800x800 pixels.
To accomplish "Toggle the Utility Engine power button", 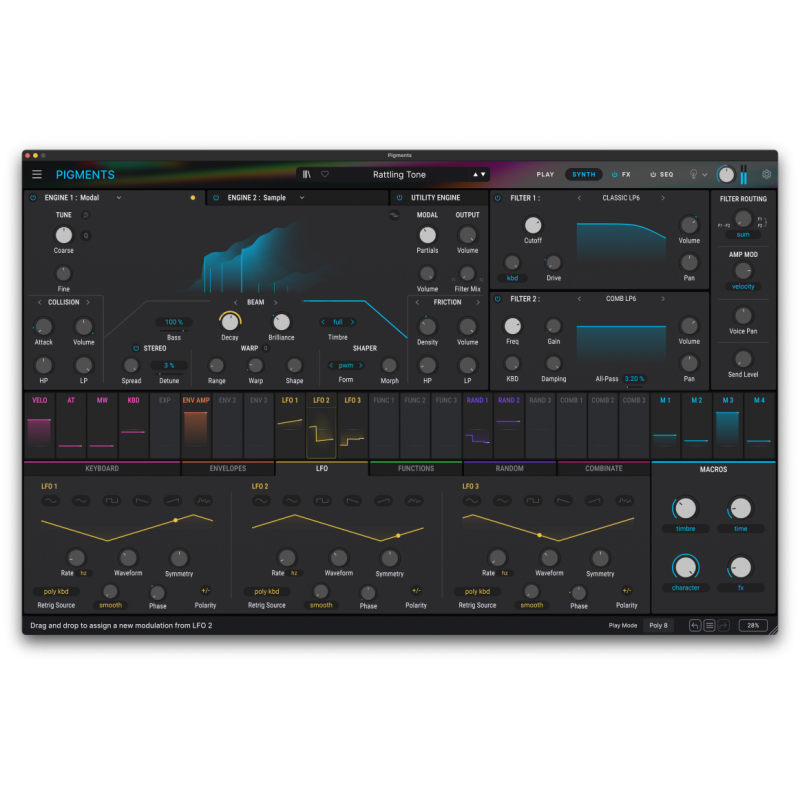I will pyautogui.click(x=398, y=197).
